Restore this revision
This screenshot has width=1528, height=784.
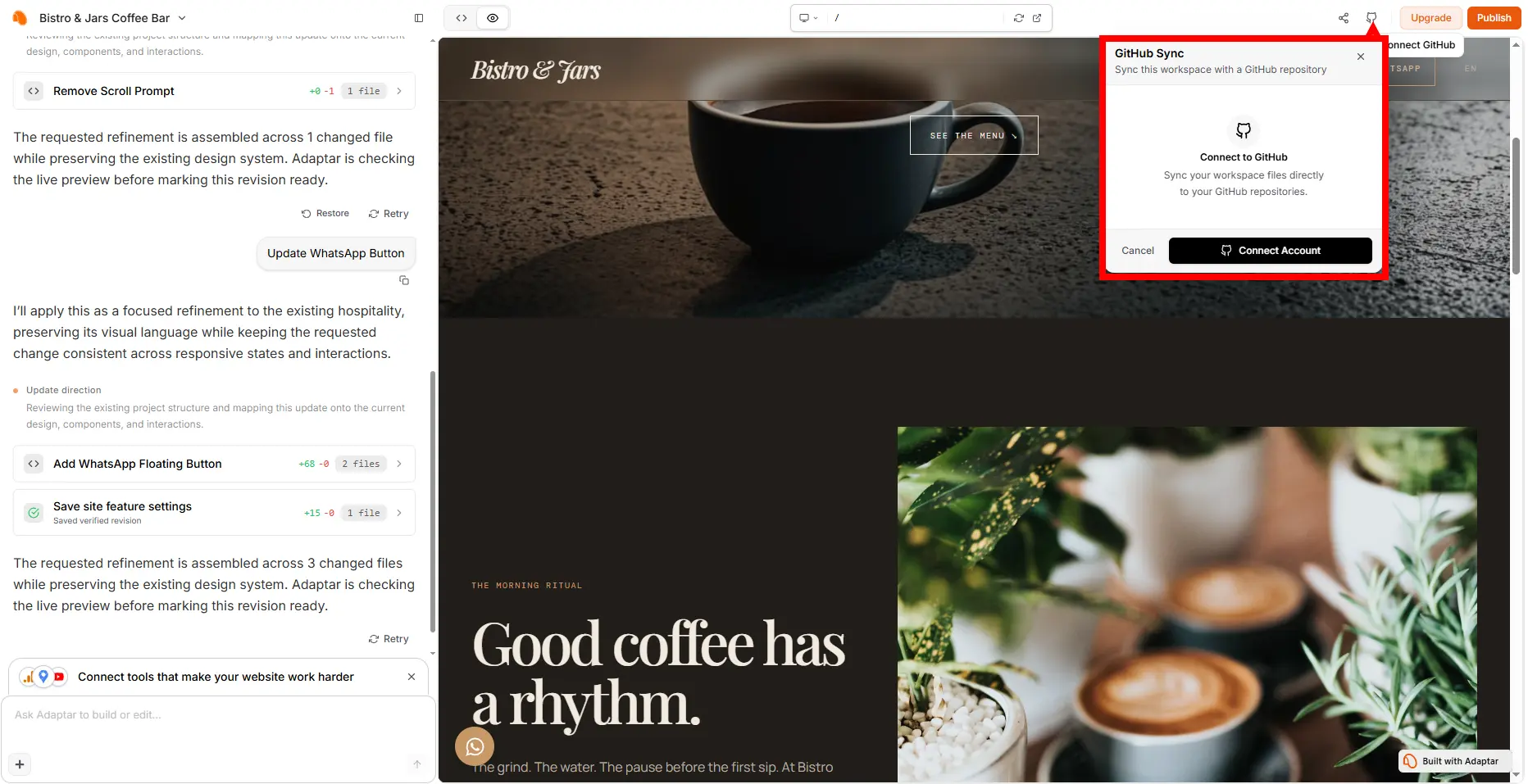[x=325, y=214]
